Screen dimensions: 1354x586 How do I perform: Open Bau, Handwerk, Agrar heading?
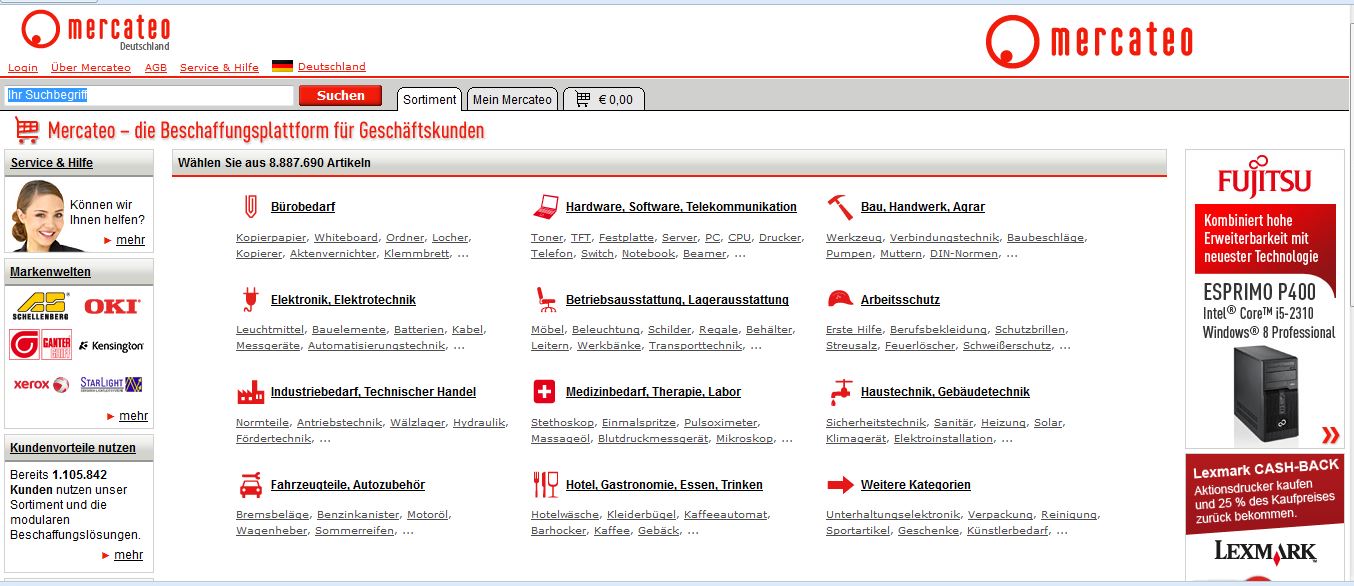pos(923,207)
